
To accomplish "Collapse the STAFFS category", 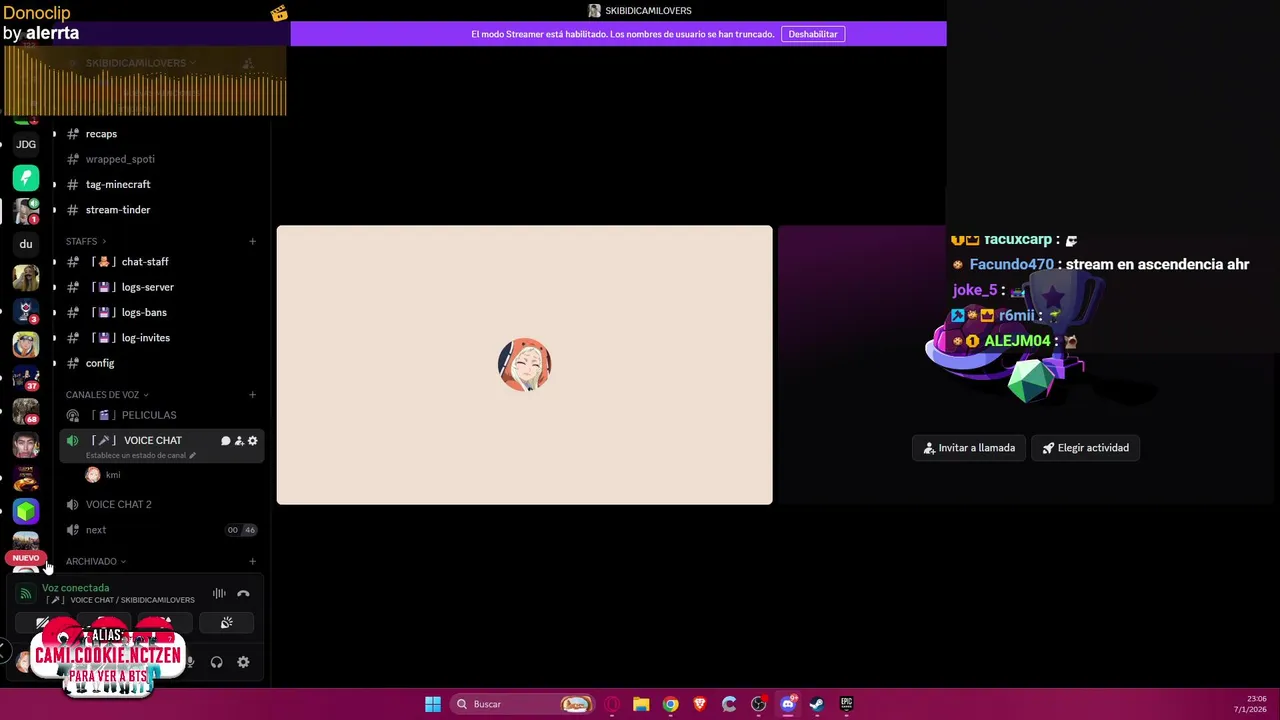I will (x=86, y=241).
